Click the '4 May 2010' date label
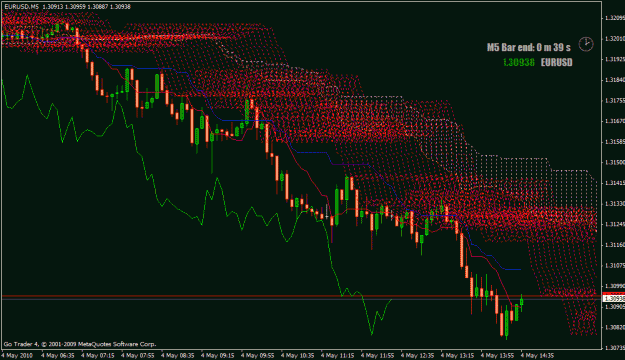This screenshot has height=360, width=625. click(x=17, y=355)
